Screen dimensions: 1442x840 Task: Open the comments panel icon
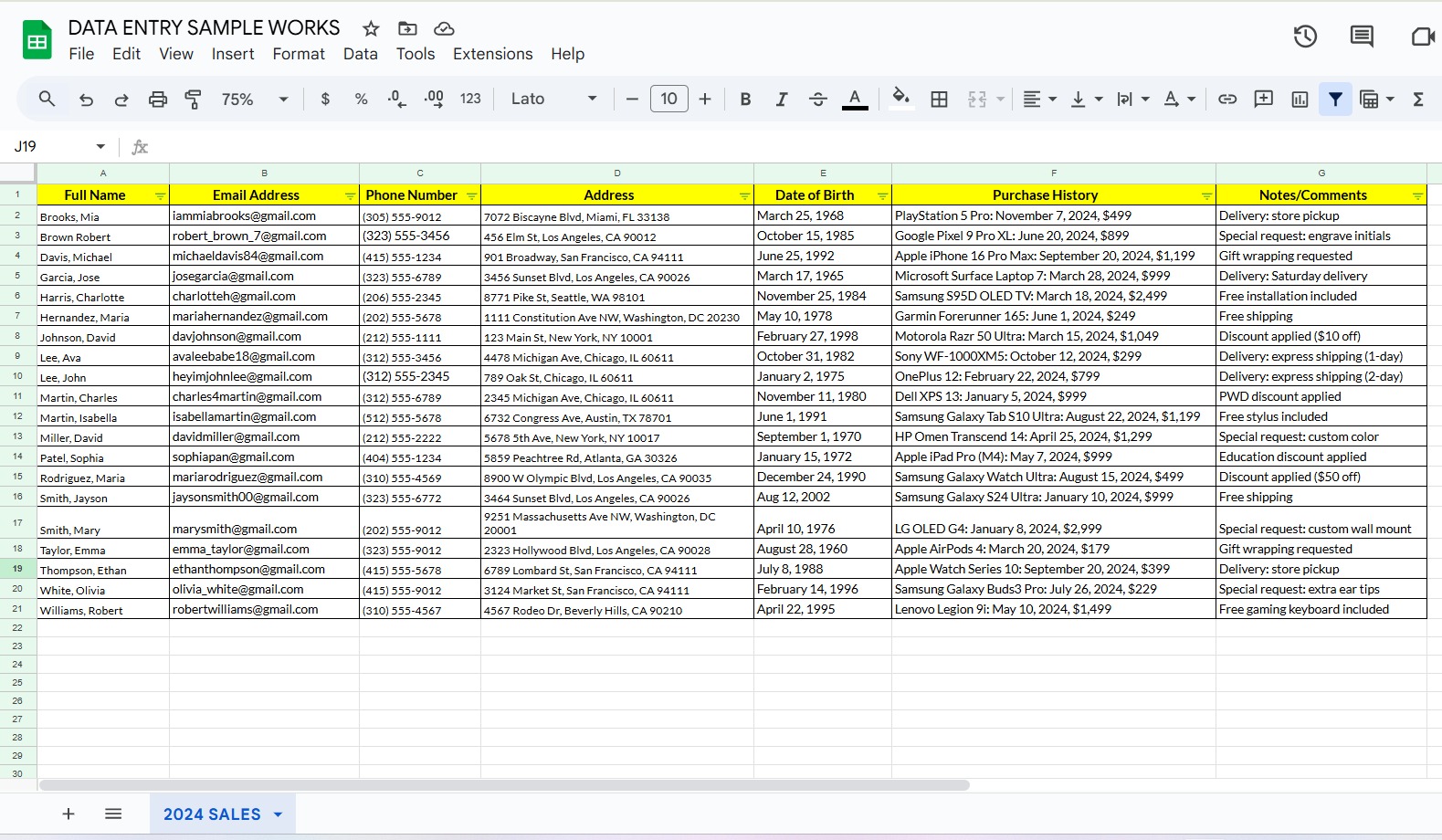click(1362, 37)
